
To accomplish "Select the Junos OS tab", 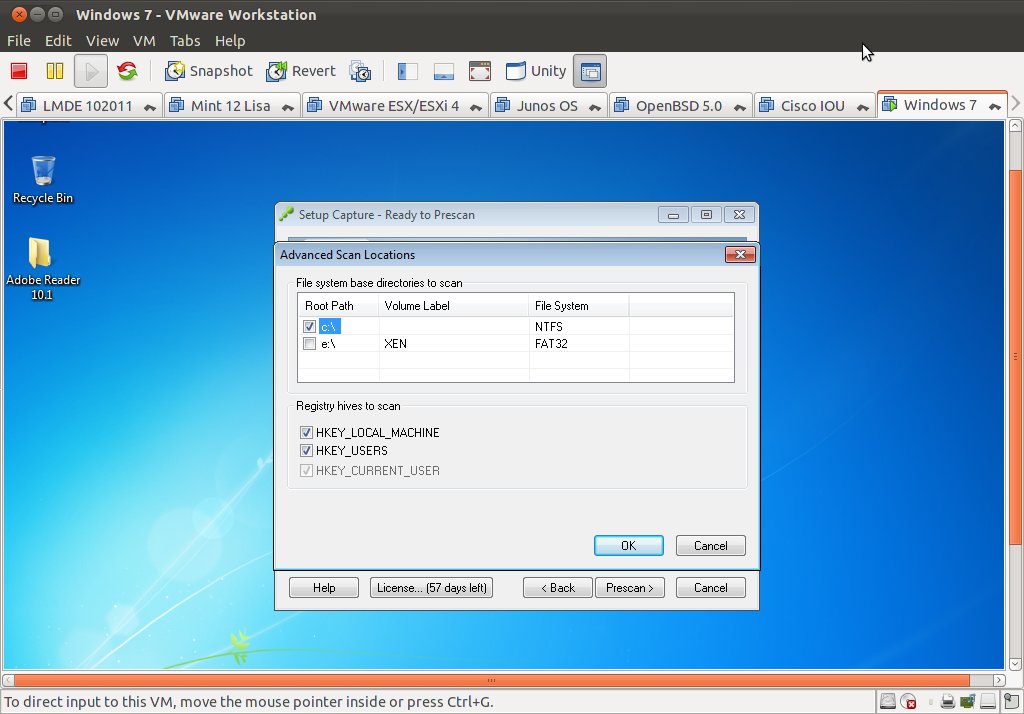I will (548, 104).
